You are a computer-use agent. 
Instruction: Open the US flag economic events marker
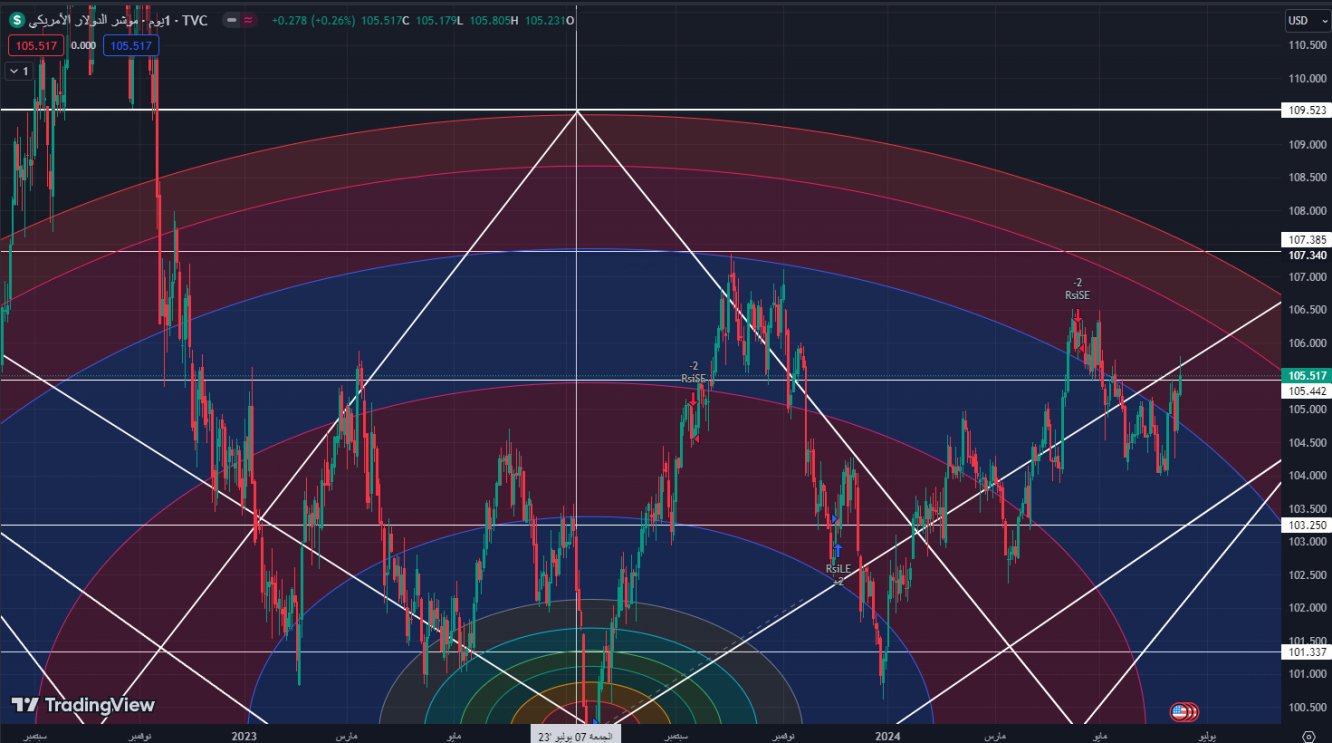tap(1183, 712)
